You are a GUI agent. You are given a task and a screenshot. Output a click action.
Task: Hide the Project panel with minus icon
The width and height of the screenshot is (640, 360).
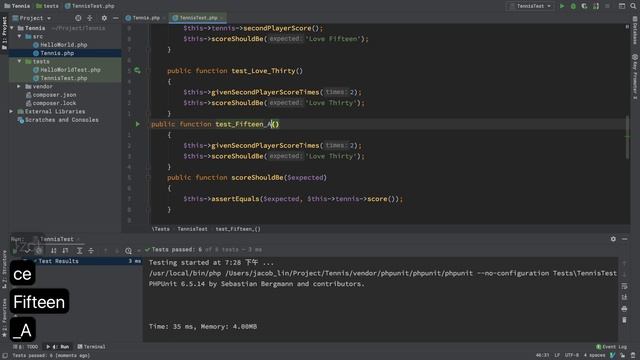click(x=116, y=18)
